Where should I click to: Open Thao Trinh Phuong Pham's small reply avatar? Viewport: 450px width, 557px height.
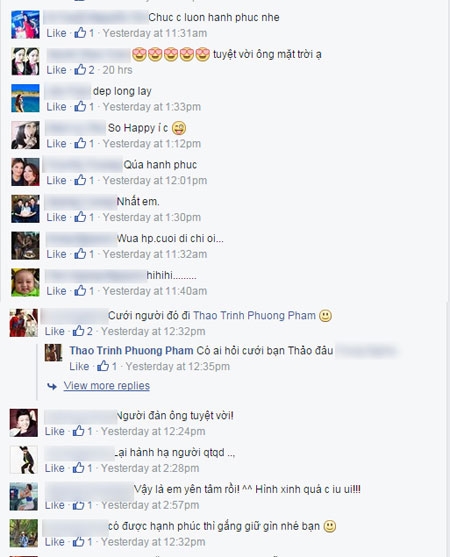pyautogui.click(x=53, y=353)
